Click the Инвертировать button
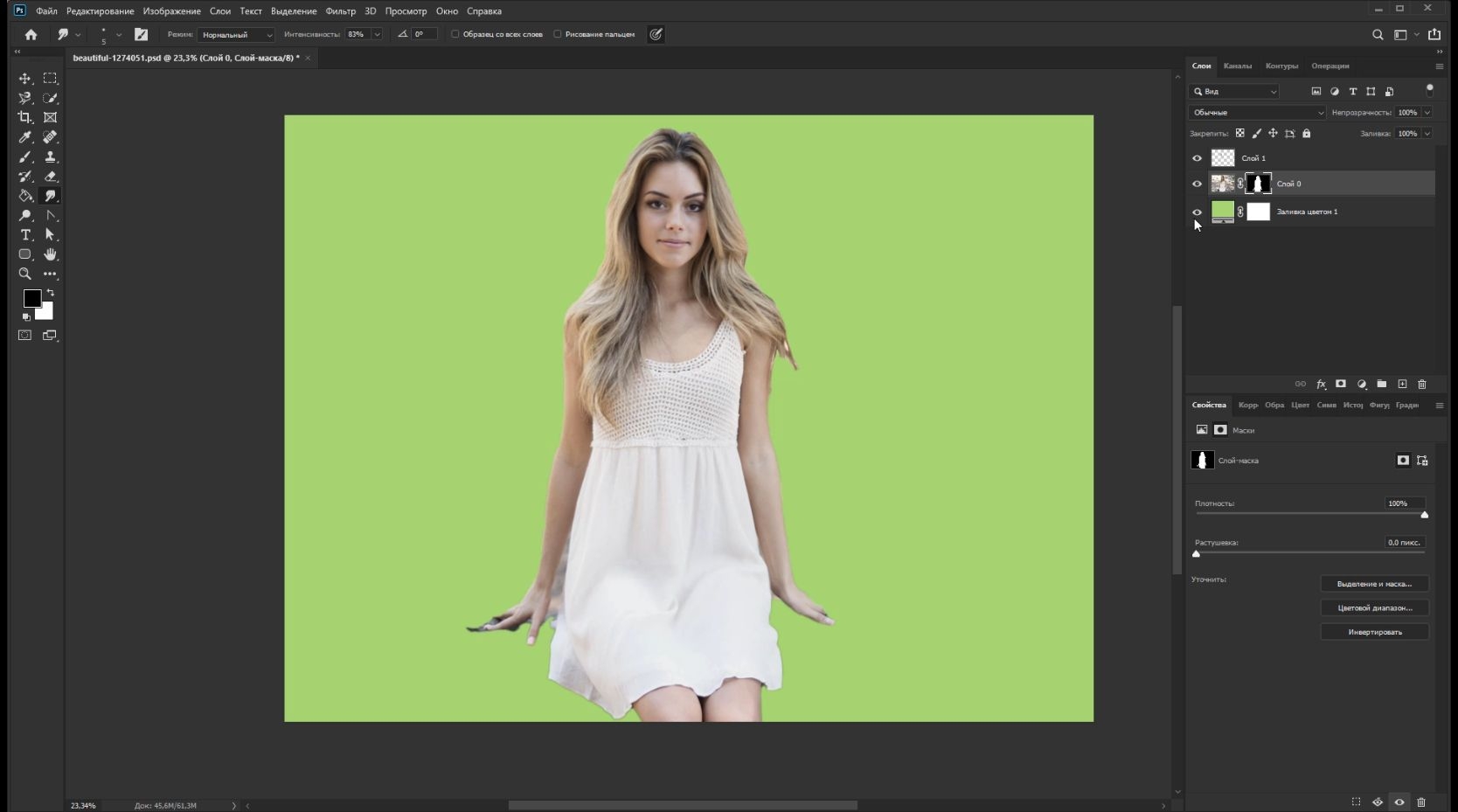Viewport: 1458px width, 812px height. pos(1374,632)
